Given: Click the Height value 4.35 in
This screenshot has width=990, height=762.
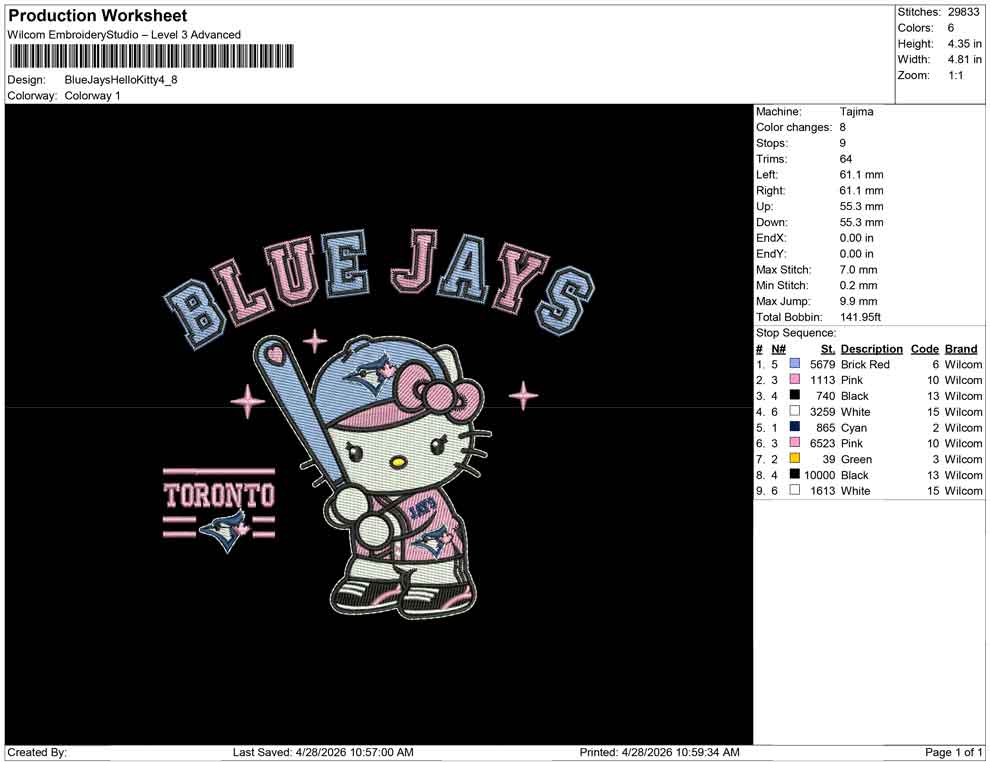Looking at the screenshot, I should click(x=964, y=44).
